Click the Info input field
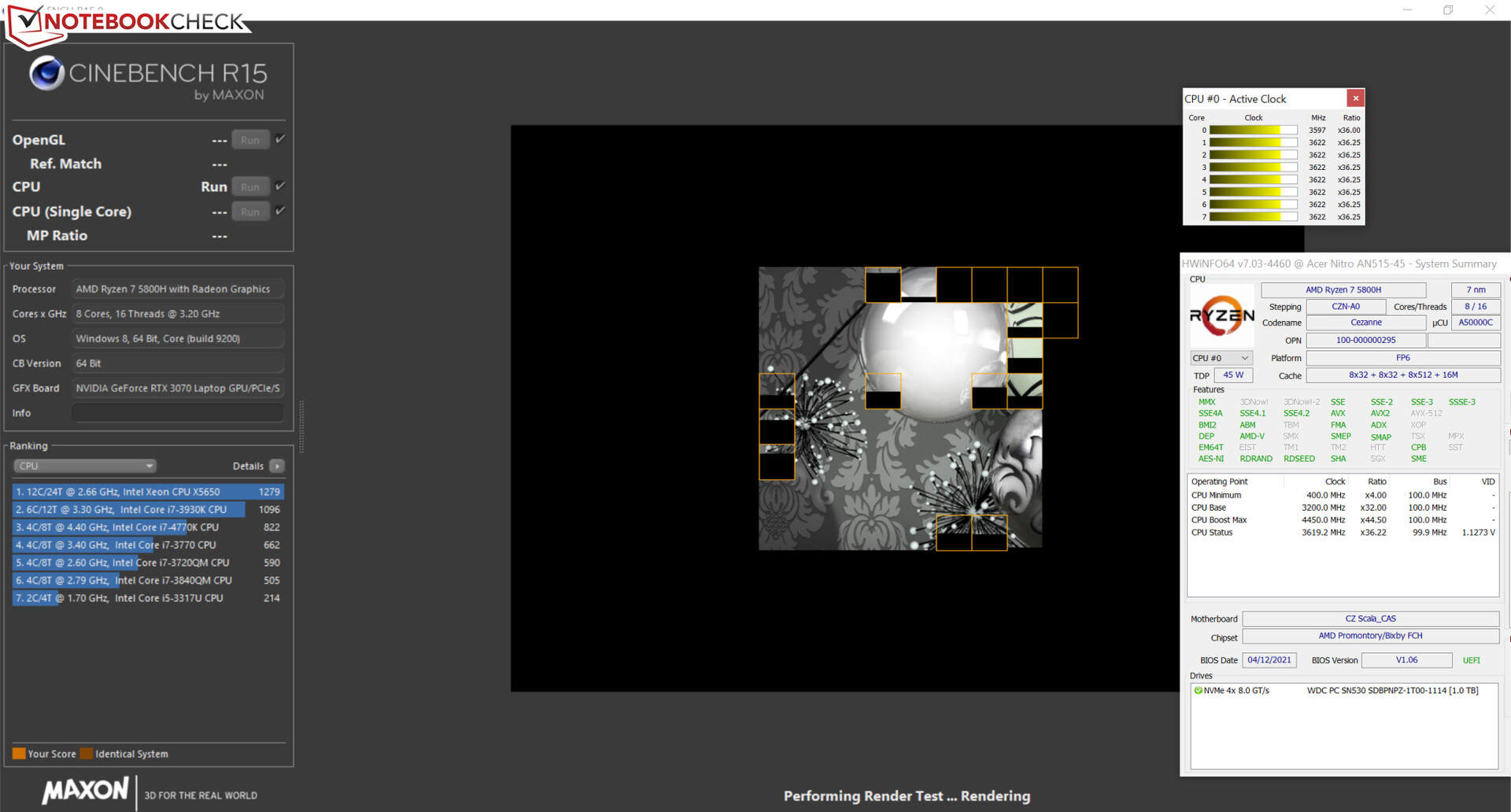This screenshot has height=812, width=1511. [x=178, y=413]
